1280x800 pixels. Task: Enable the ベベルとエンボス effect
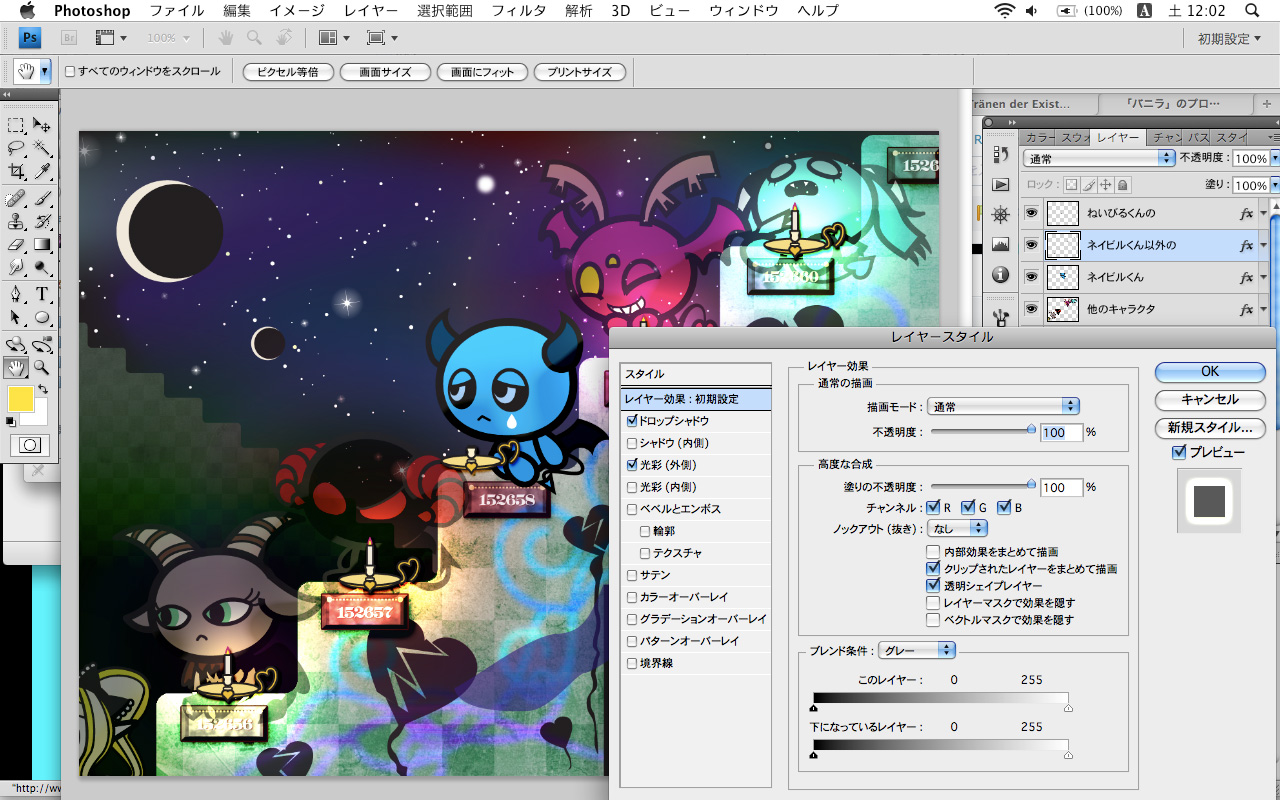tap(632, 509)
